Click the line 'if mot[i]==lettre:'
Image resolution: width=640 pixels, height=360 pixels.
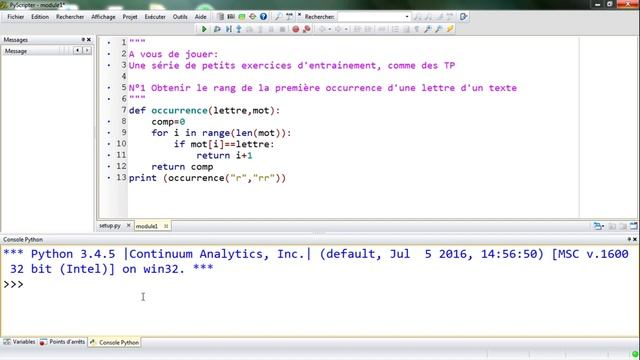(x=224, y=144)
